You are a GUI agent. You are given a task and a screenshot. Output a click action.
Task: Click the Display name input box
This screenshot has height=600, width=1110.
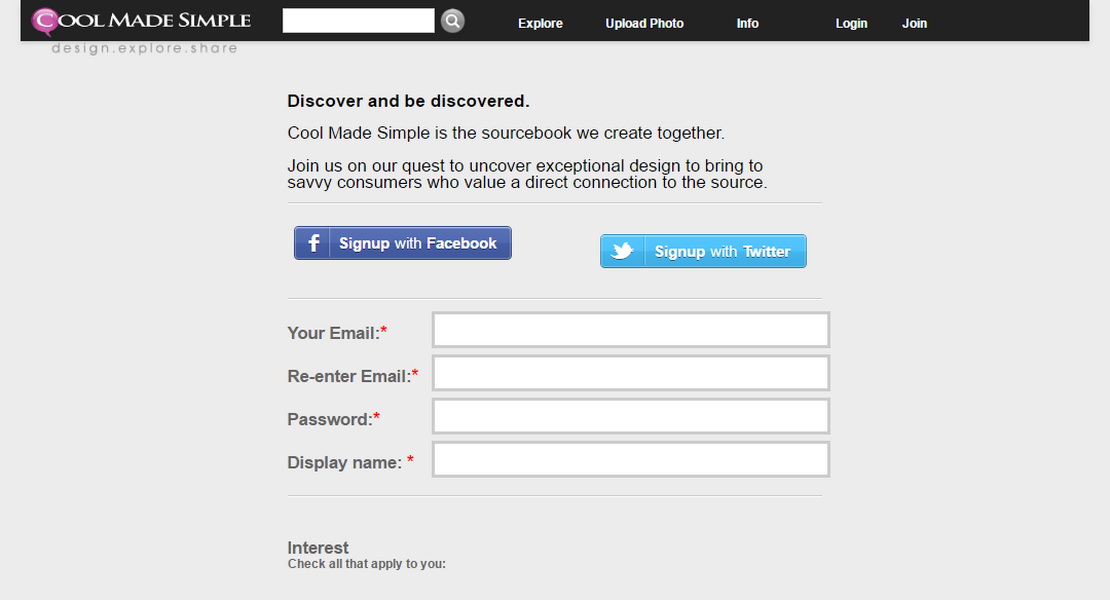point(630,459)
